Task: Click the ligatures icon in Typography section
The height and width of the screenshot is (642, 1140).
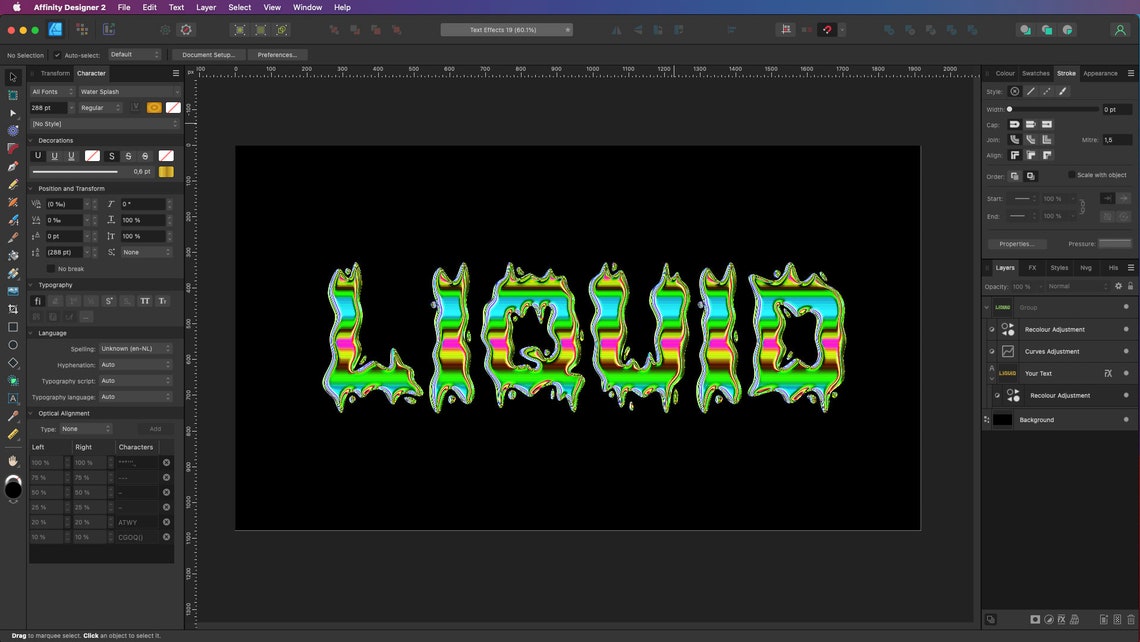Action: click(37, 300)
